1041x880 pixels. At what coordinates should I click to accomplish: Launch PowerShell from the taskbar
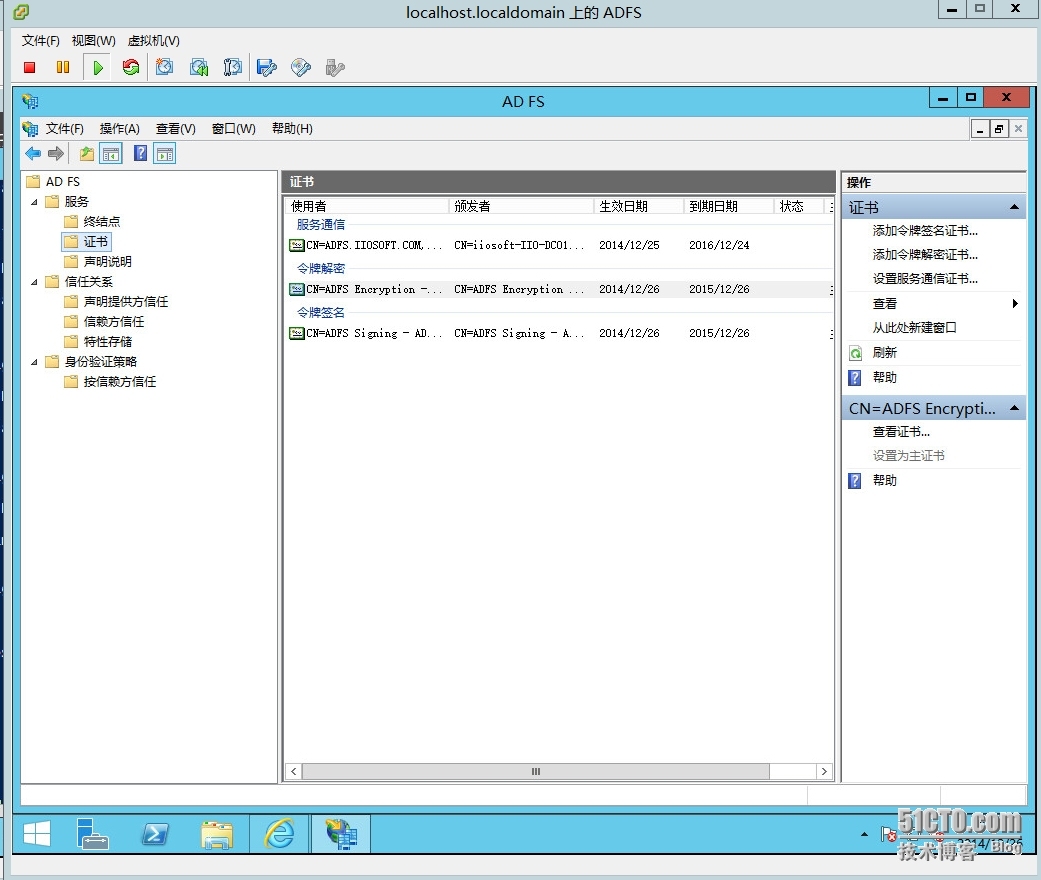coord(155,834)
